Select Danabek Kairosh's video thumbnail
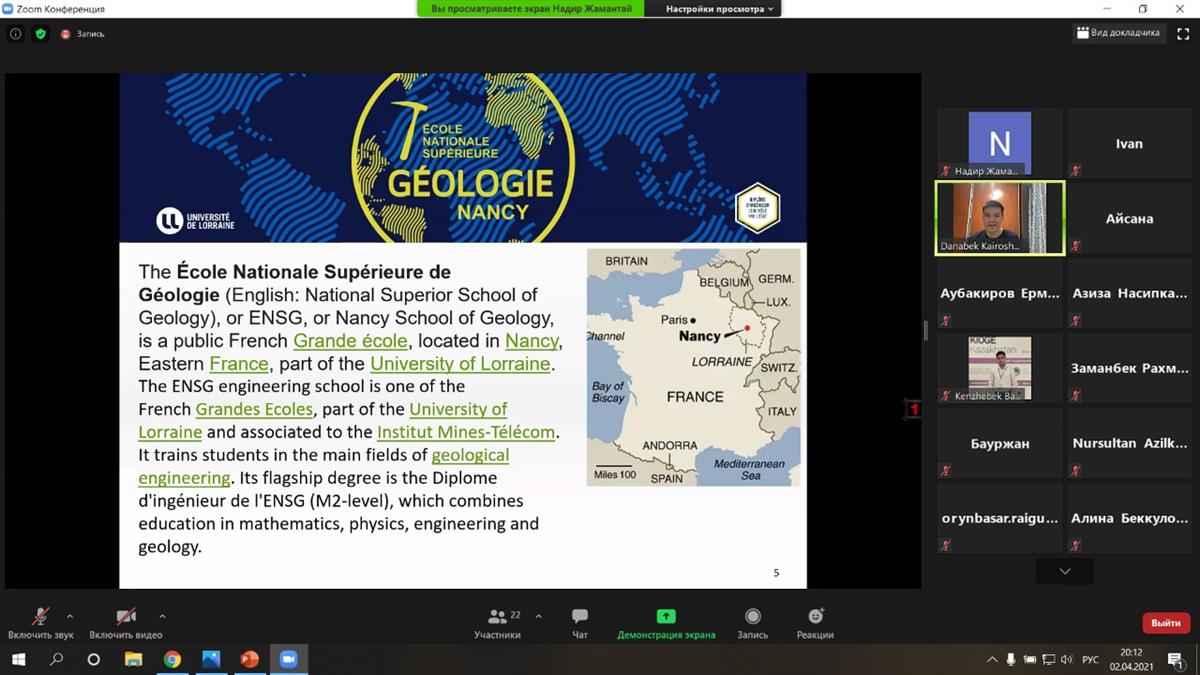The image size is (1200, 675). [x=999, y=218]
